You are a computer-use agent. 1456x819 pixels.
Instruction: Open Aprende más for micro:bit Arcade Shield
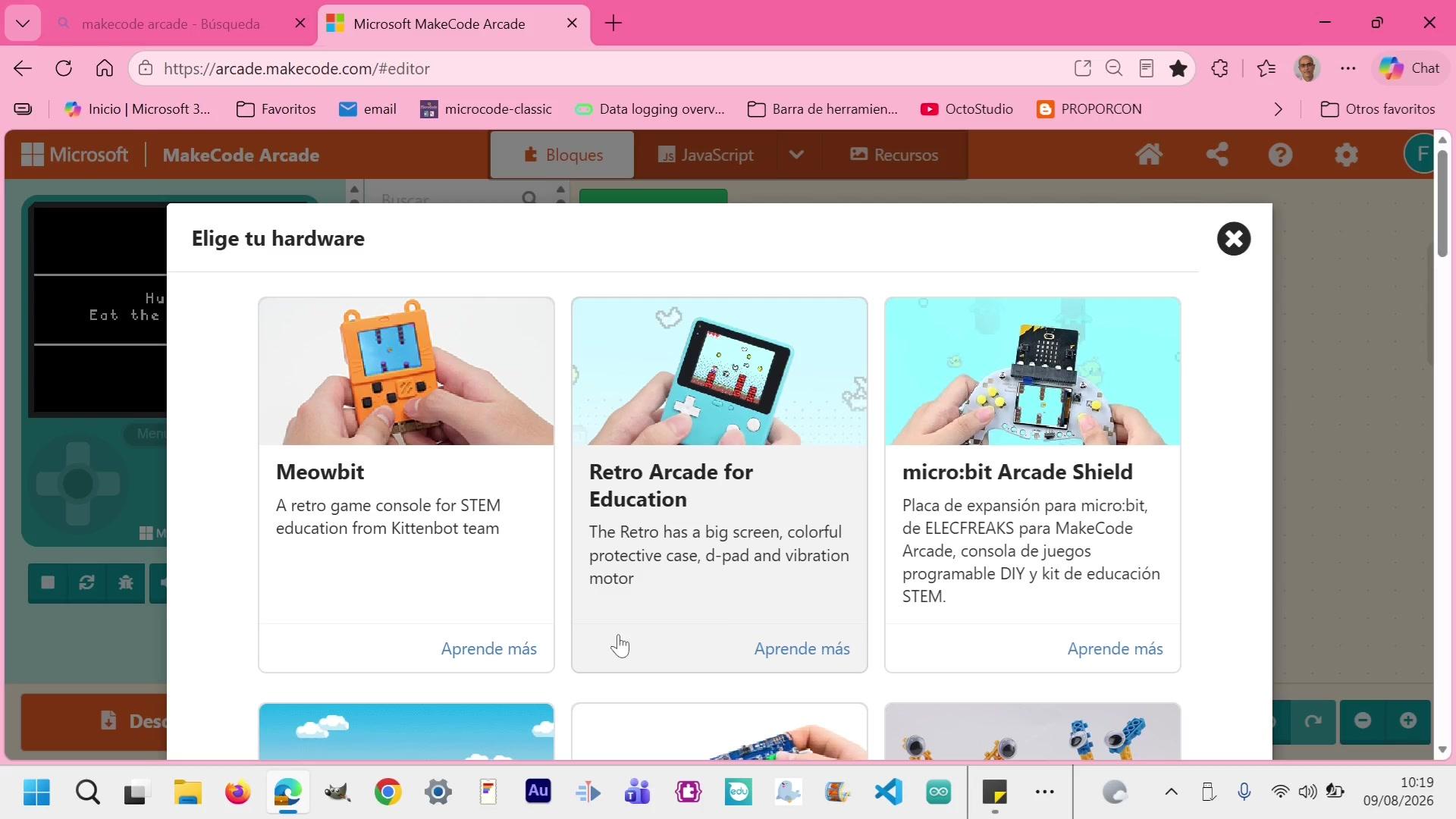coord(1116,649)
